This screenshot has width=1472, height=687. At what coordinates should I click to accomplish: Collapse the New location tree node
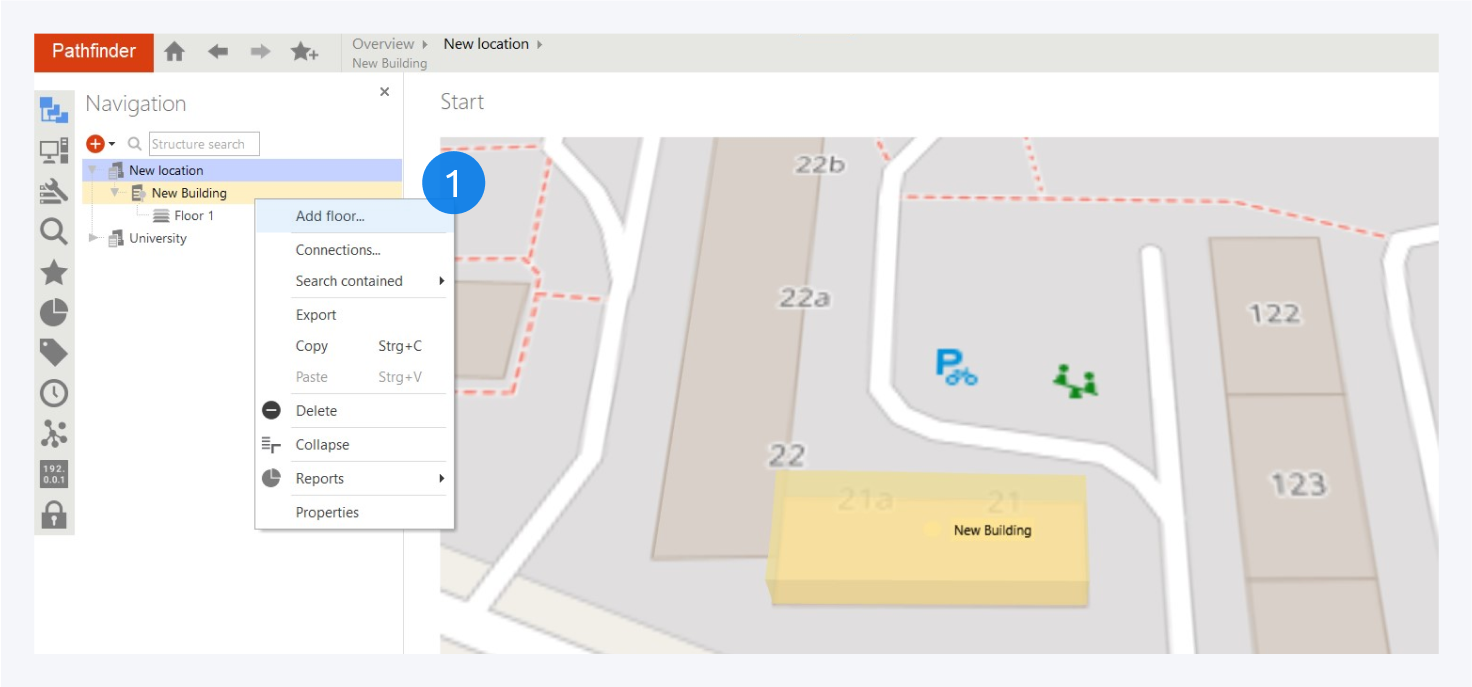[x=92, y=170]
